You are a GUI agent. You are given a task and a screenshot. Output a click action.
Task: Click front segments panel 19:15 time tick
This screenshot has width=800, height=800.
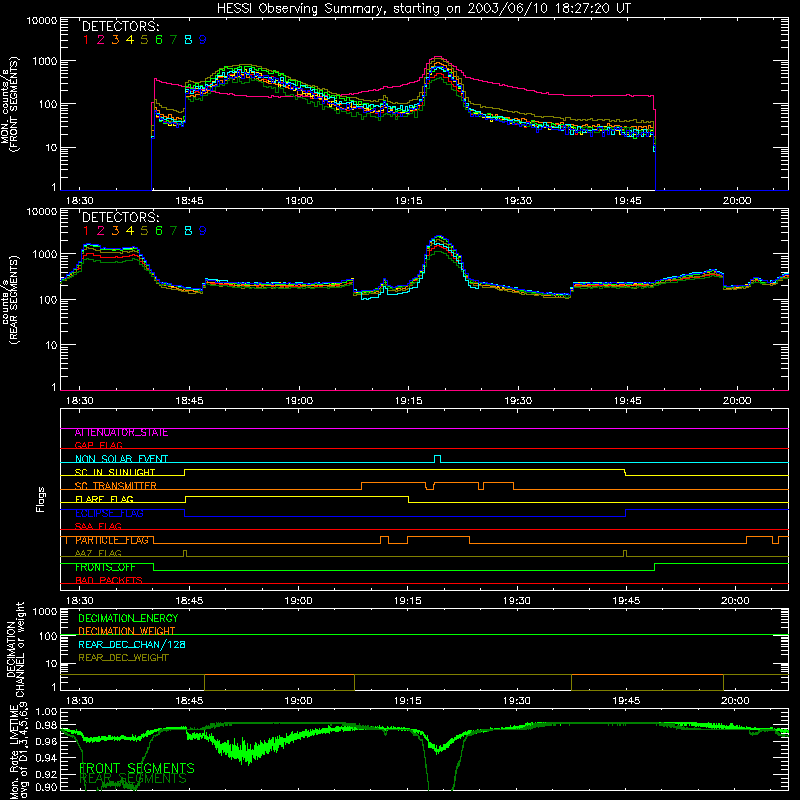coord(408,201)
